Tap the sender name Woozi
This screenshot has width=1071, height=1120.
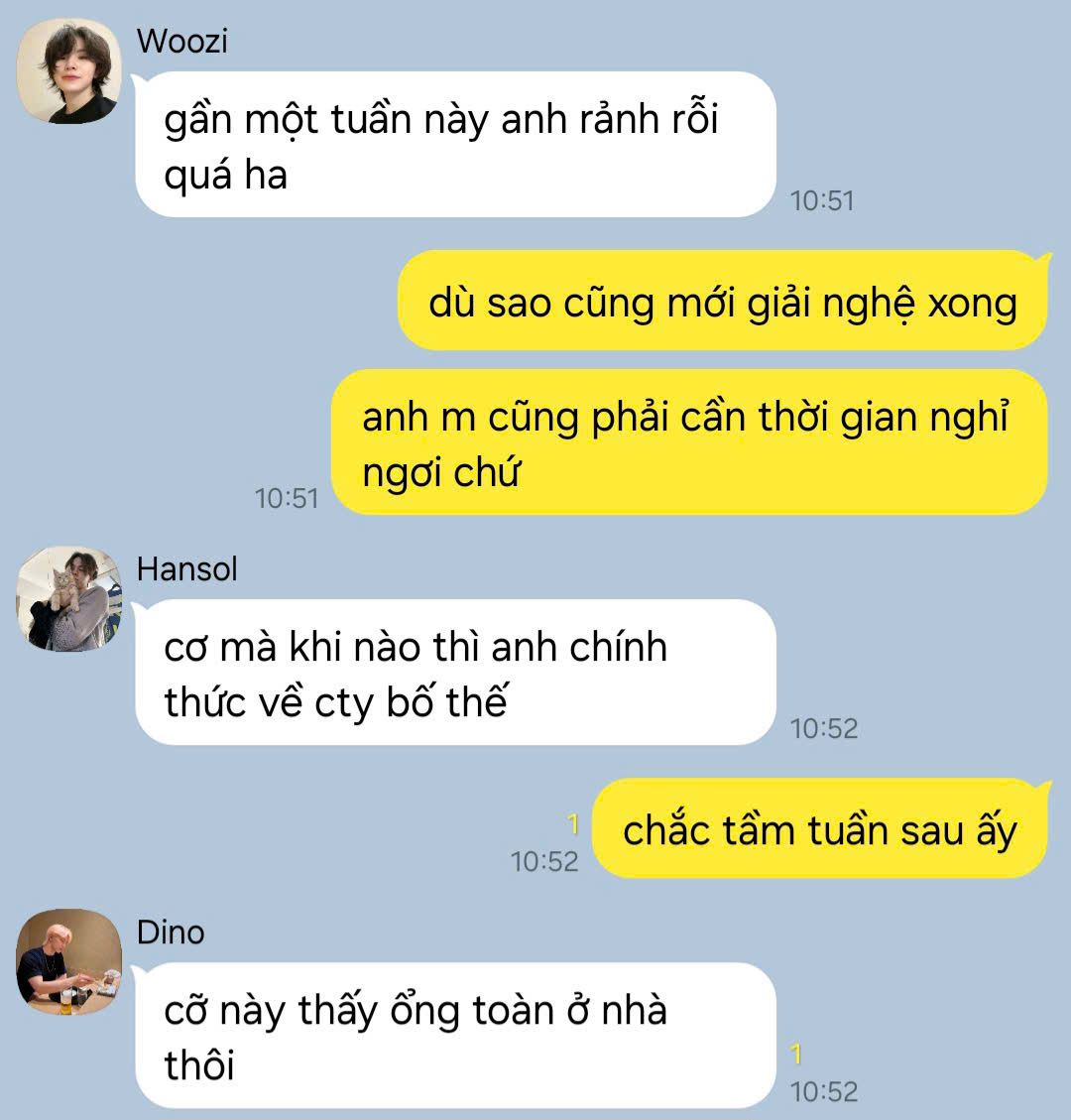(182, 41)
